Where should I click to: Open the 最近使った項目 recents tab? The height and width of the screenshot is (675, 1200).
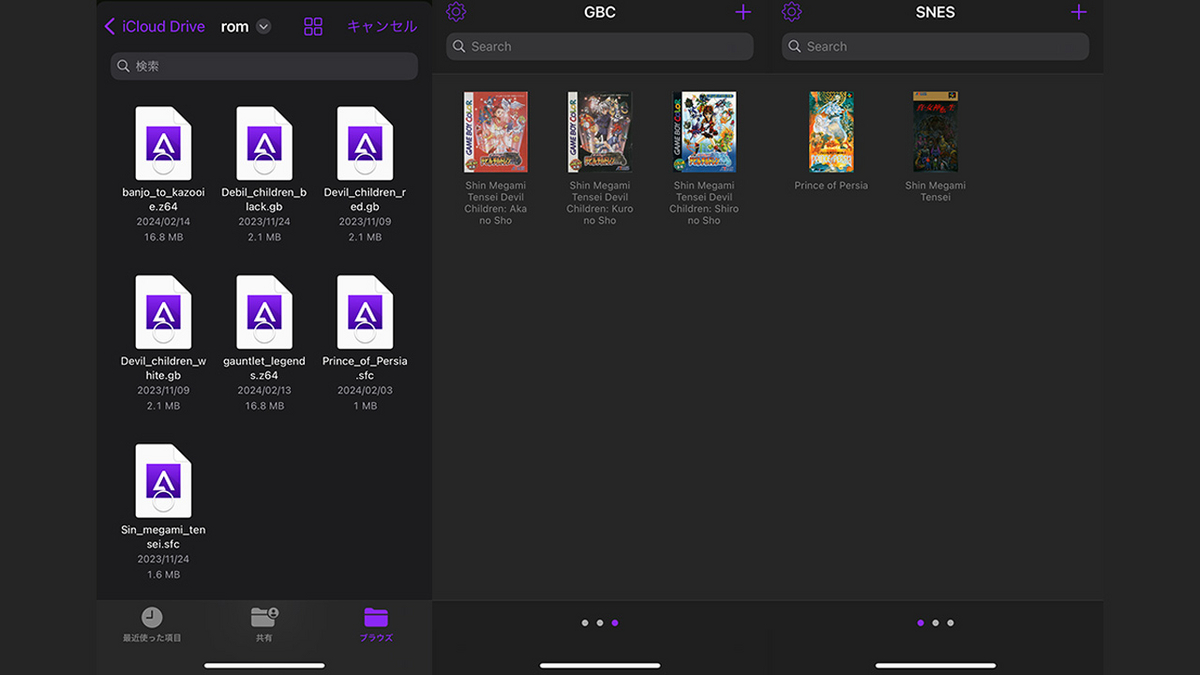click(x=152, y=624)
